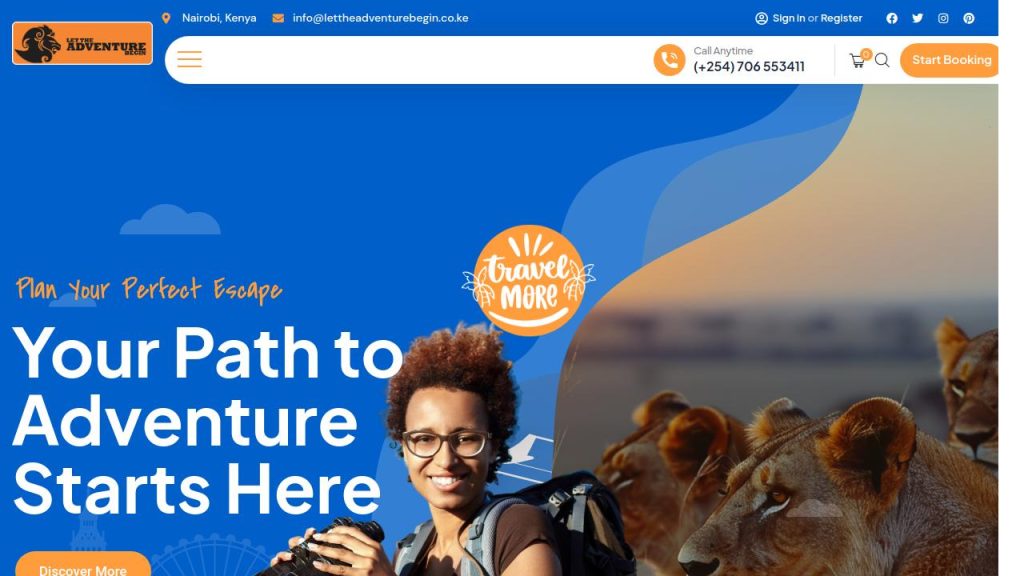Open the Instagram social icon

coord(943,18)
